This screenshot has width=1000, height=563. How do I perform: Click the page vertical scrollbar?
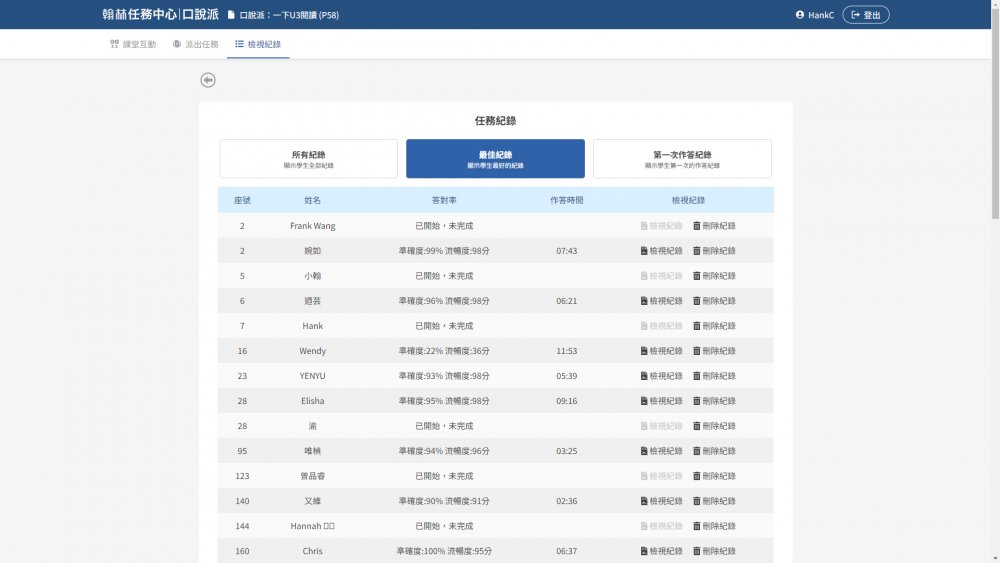click(994, 110)
